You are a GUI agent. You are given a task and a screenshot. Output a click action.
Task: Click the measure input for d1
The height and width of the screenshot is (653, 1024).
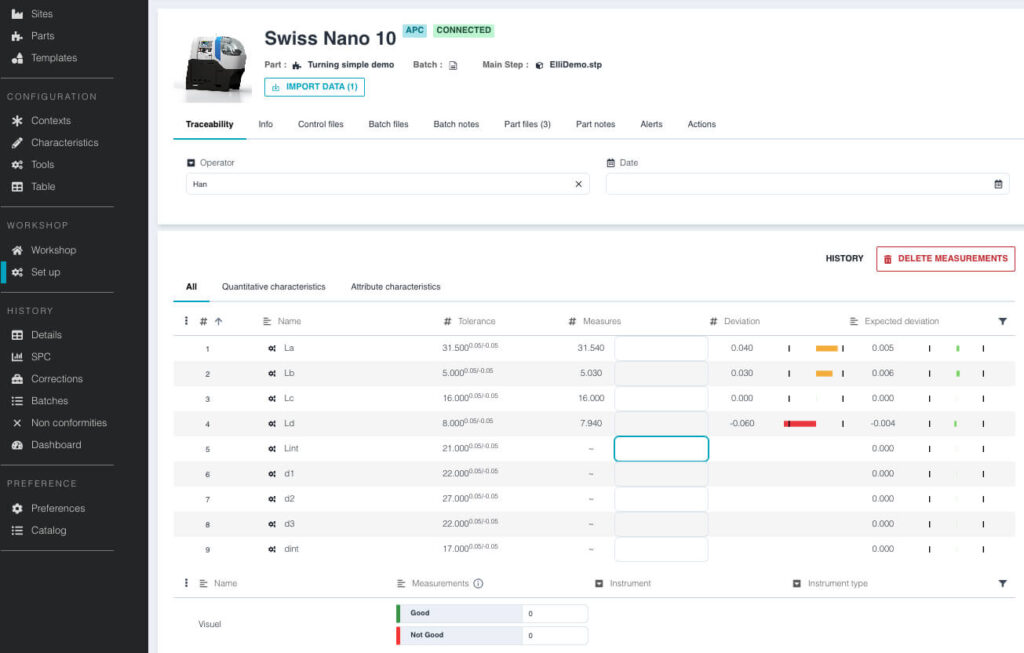pos(661,474)
